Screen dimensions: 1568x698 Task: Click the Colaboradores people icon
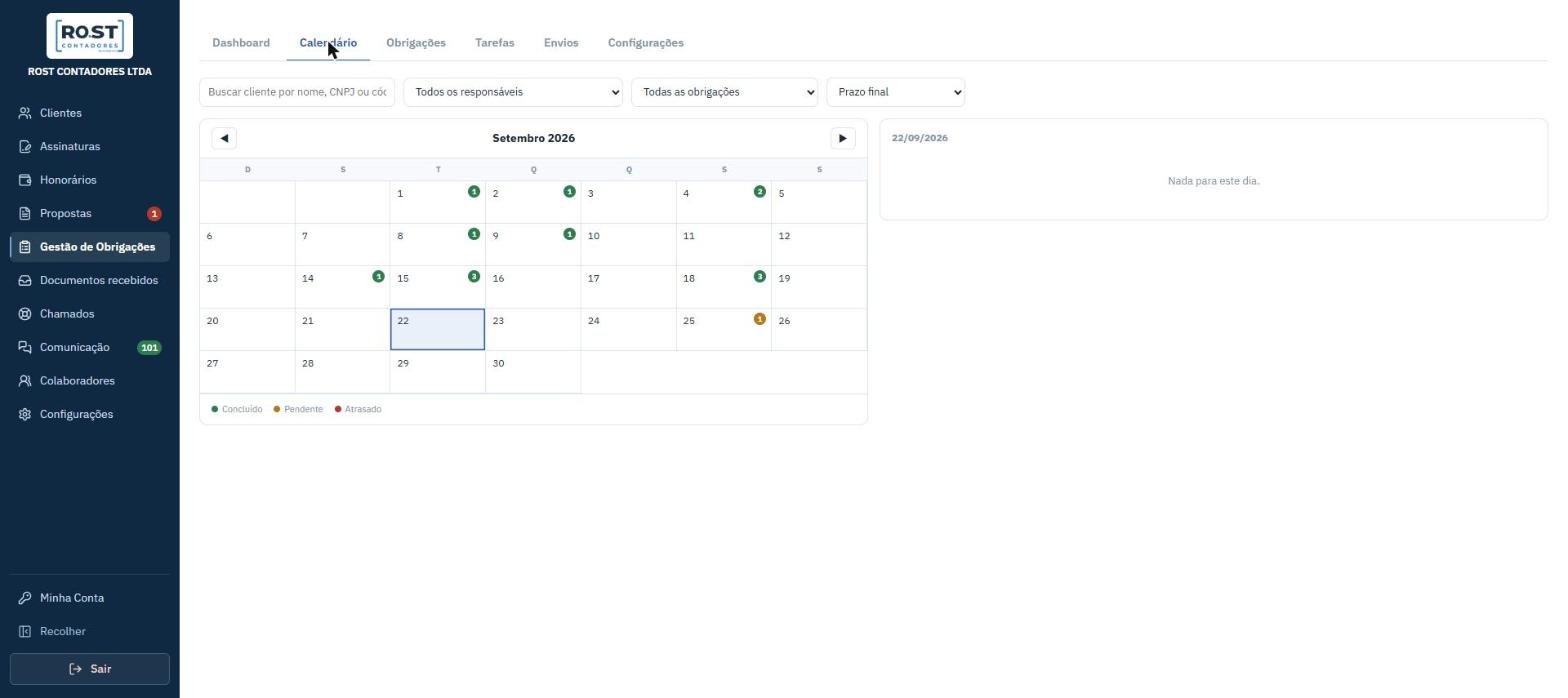[25, 381]
